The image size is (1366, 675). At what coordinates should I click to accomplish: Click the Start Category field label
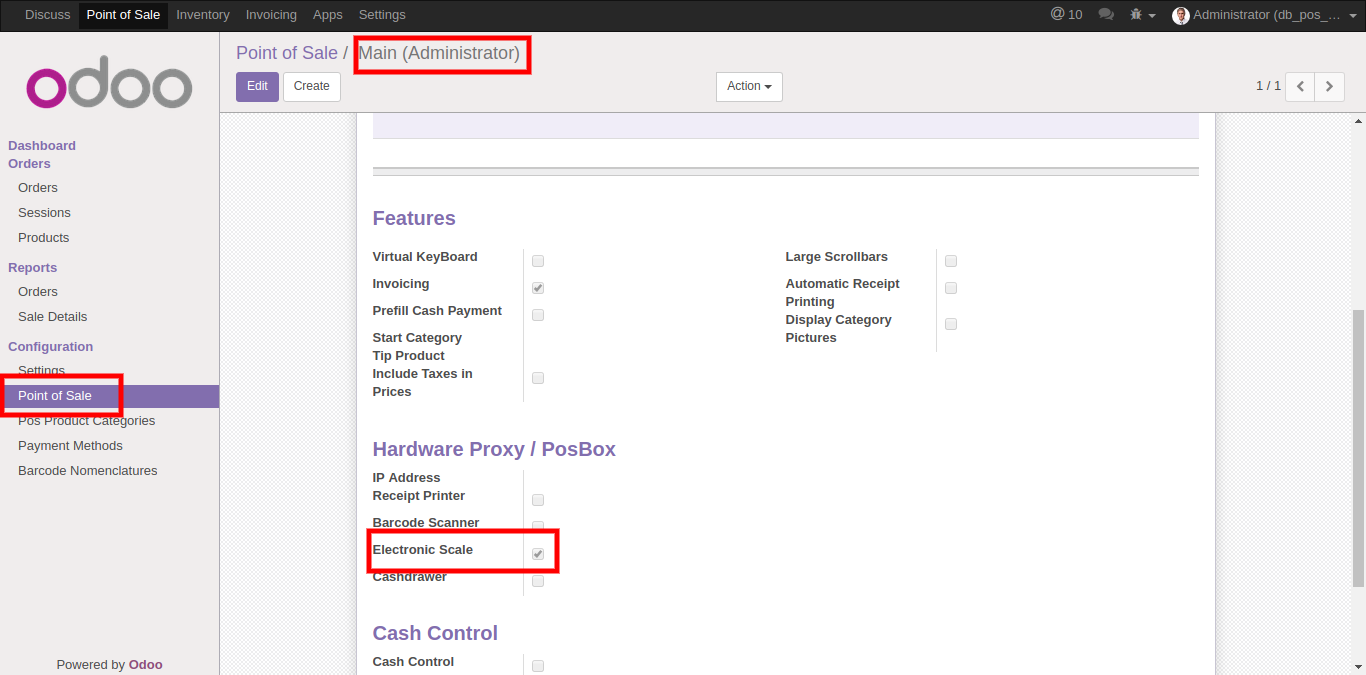pyautogui.click(x=417, y=338)
